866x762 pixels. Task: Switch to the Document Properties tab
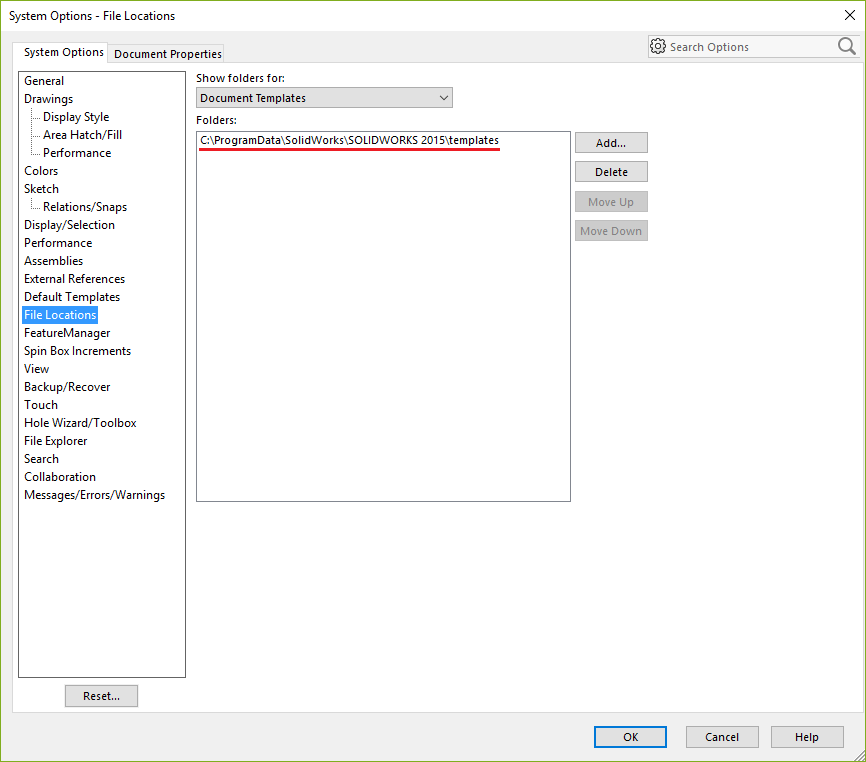(x=167, y=54)
